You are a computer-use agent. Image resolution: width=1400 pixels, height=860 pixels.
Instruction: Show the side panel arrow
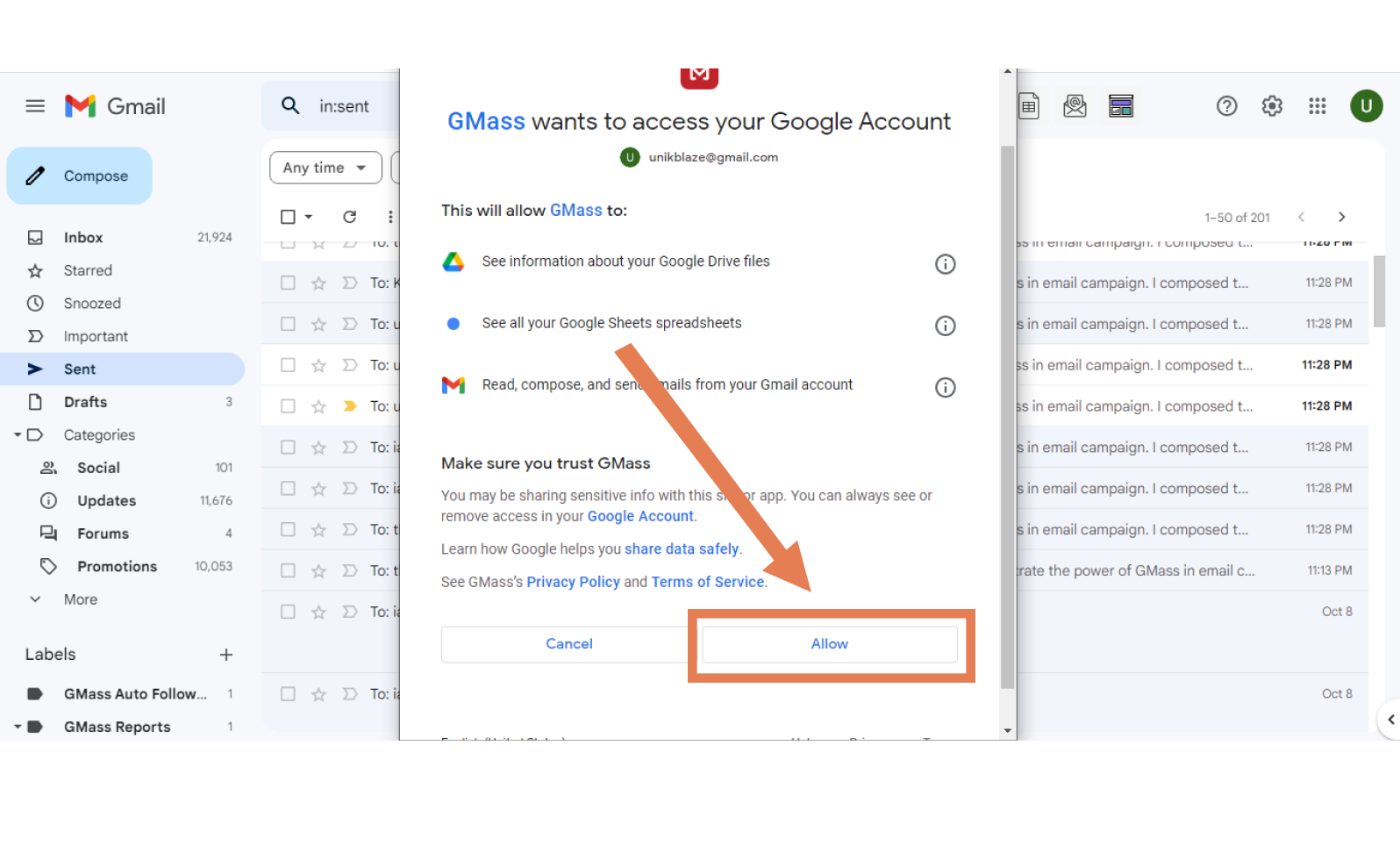pyautogui.click(x=1389, y=720)
